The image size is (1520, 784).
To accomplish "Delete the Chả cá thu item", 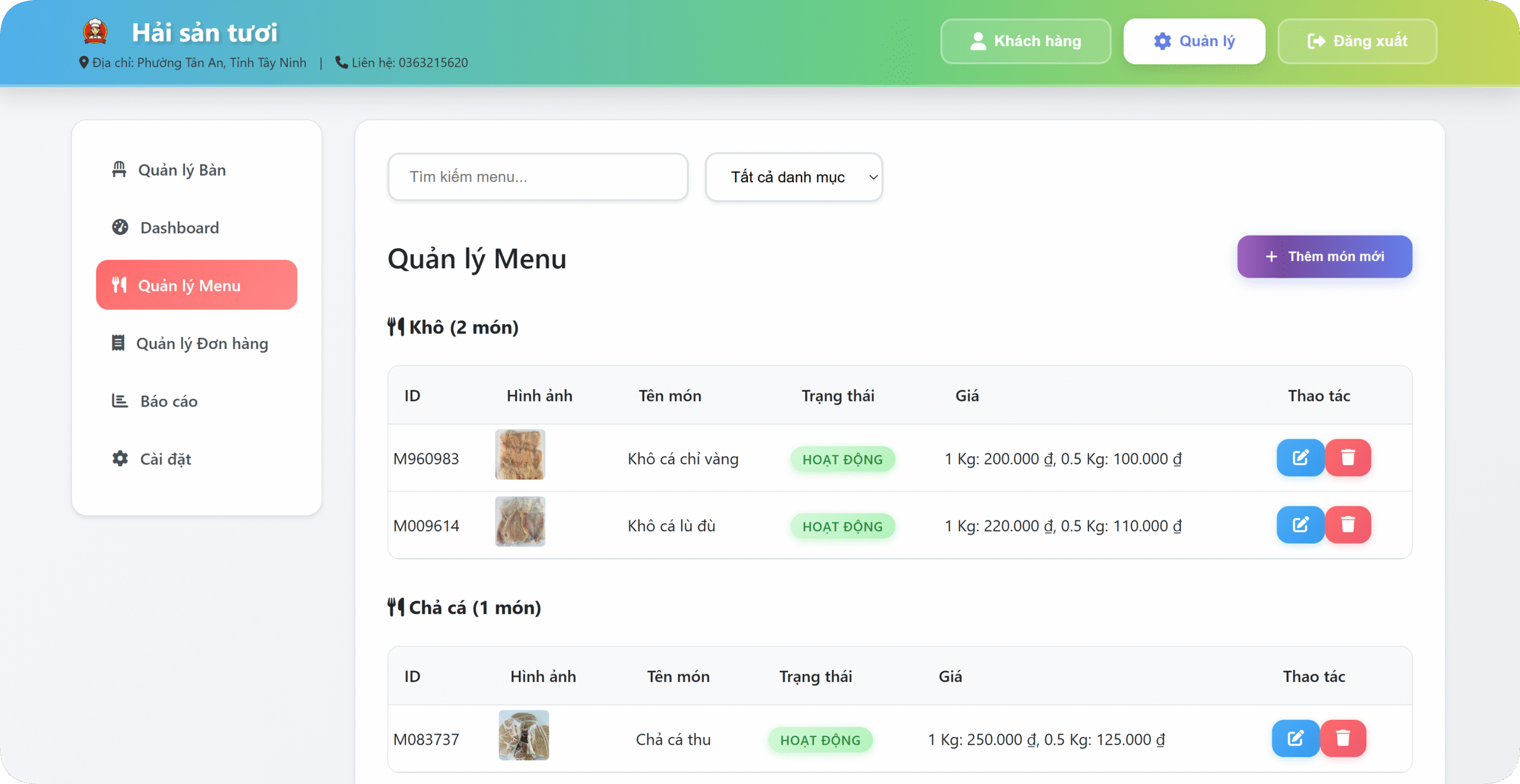I will (1343, 738).
